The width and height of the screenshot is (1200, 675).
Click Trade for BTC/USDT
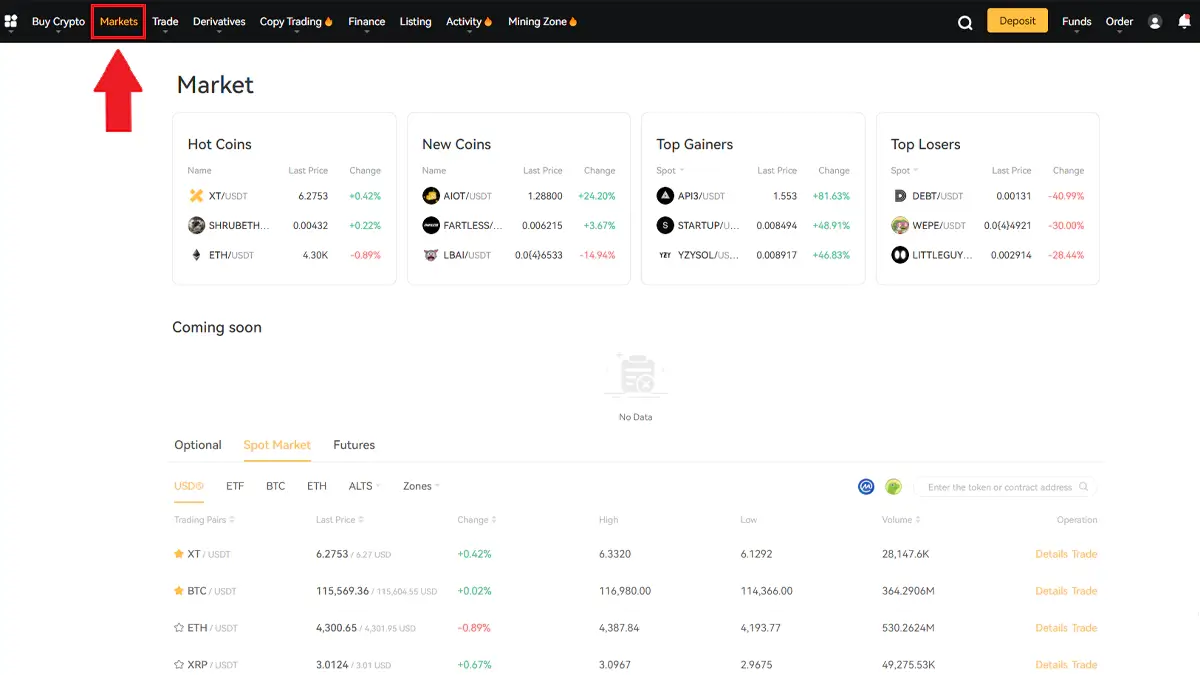click(1085, 591)
